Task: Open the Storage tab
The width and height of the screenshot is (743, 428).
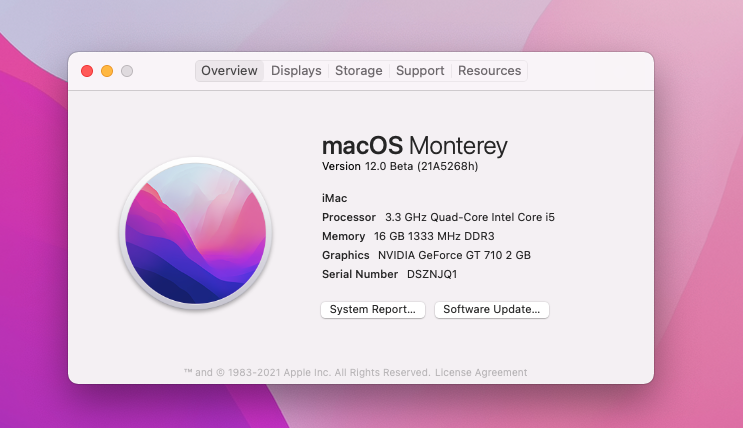Action: [x=359, y=71]
